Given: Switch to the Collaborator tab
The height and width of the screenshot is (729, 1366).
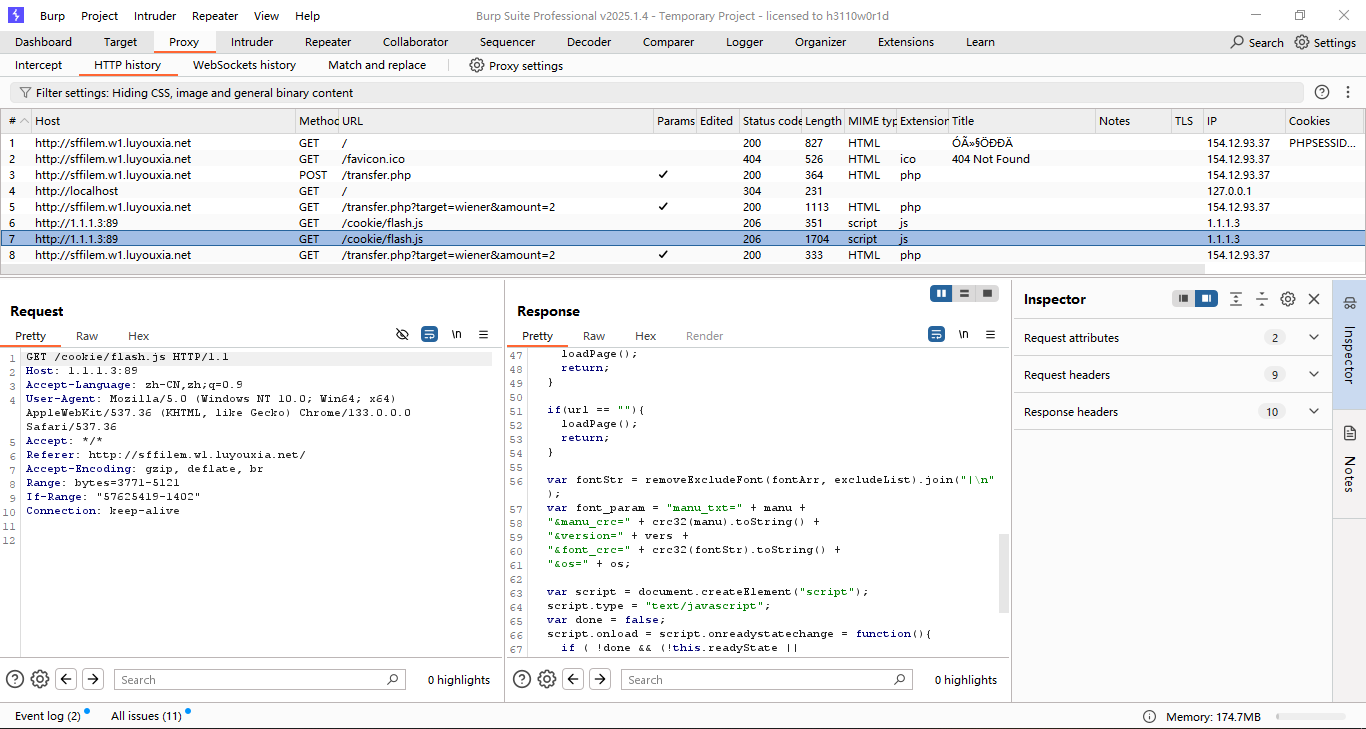Looking at the screenshot, I should [x=415, y=42].
